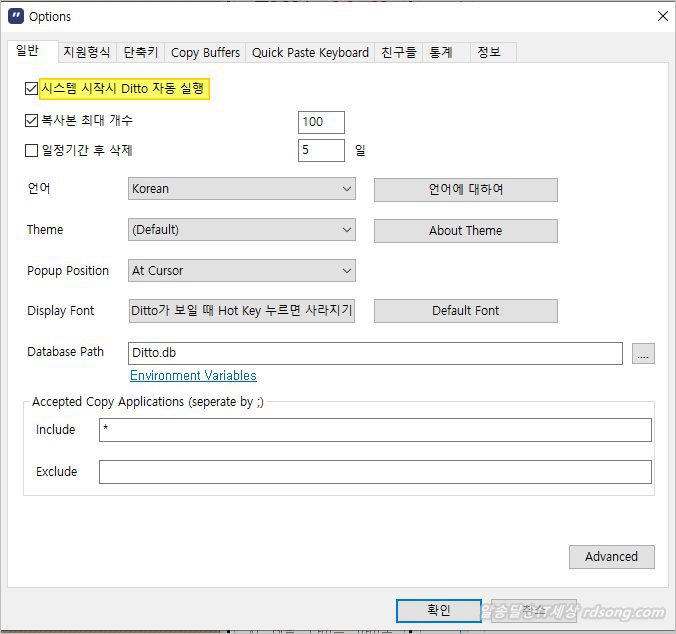
Task: Click the database path browse (...) button
Action: coord(643,353)
